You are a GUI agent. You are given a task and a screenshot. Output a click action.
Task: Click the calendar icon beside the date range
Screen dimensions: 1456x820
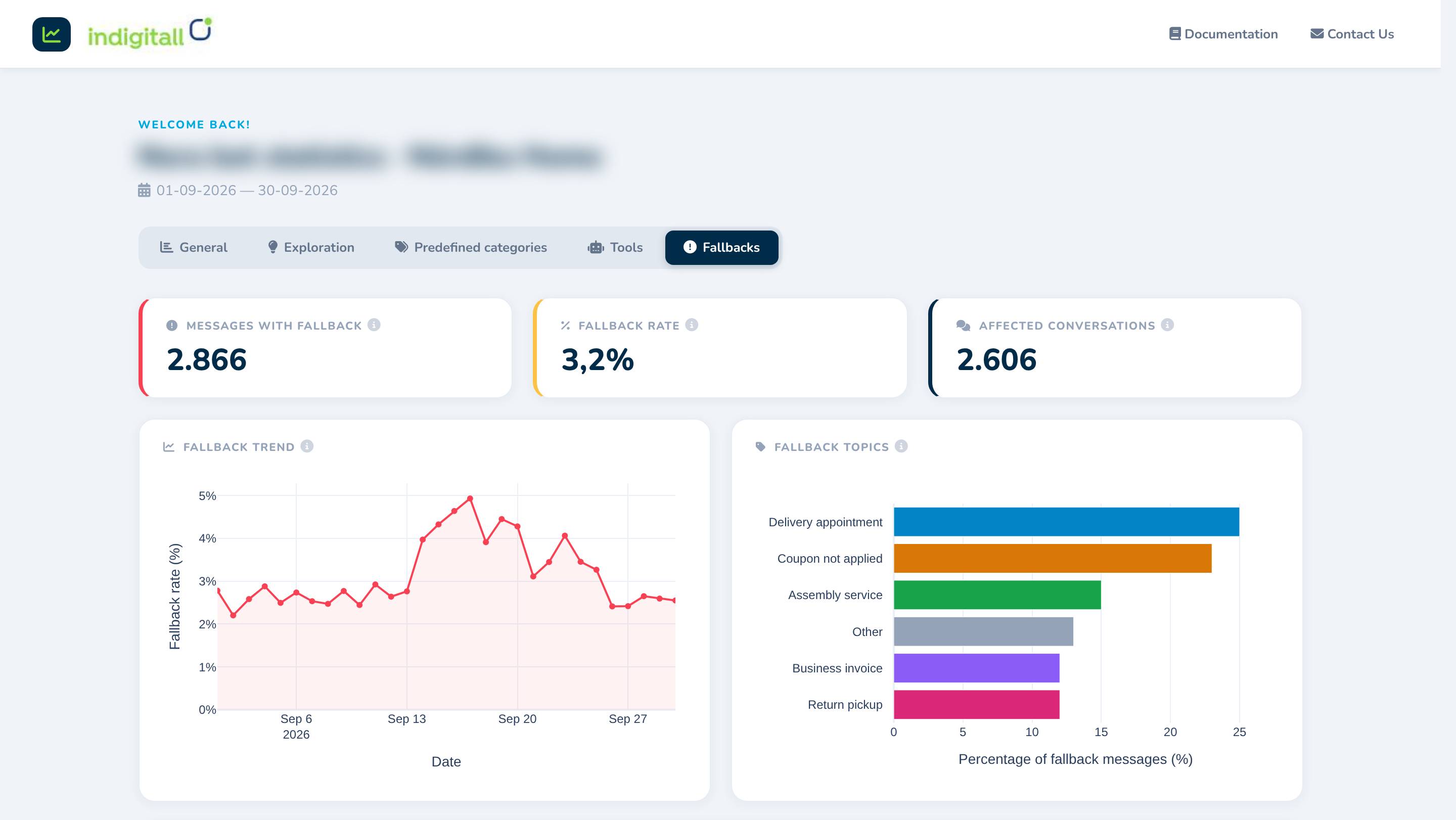[x=144, y=190]
